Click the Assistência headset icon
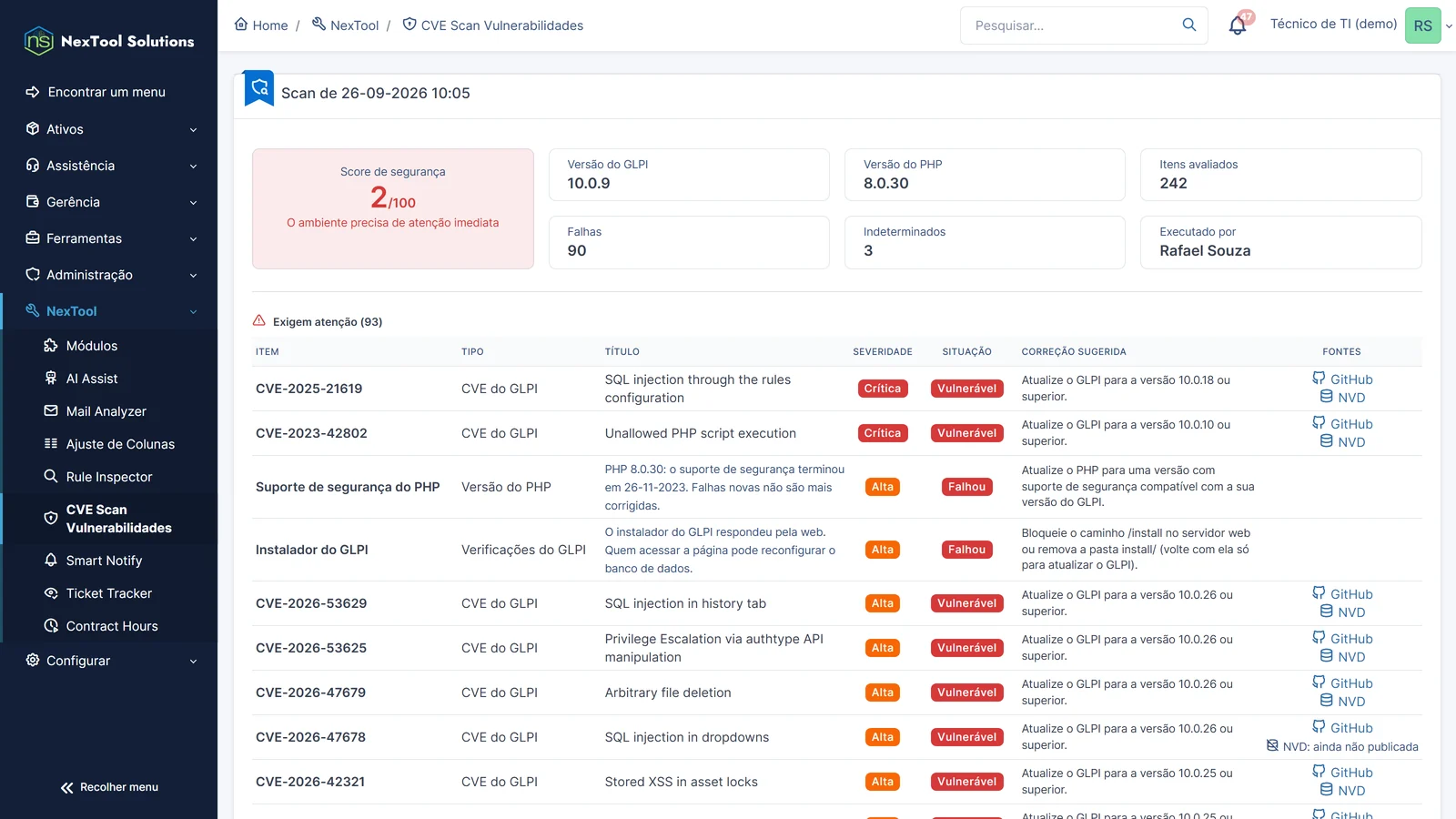Image resolution: width=1456 pixels, height=819 pixels. coord(33,166)
